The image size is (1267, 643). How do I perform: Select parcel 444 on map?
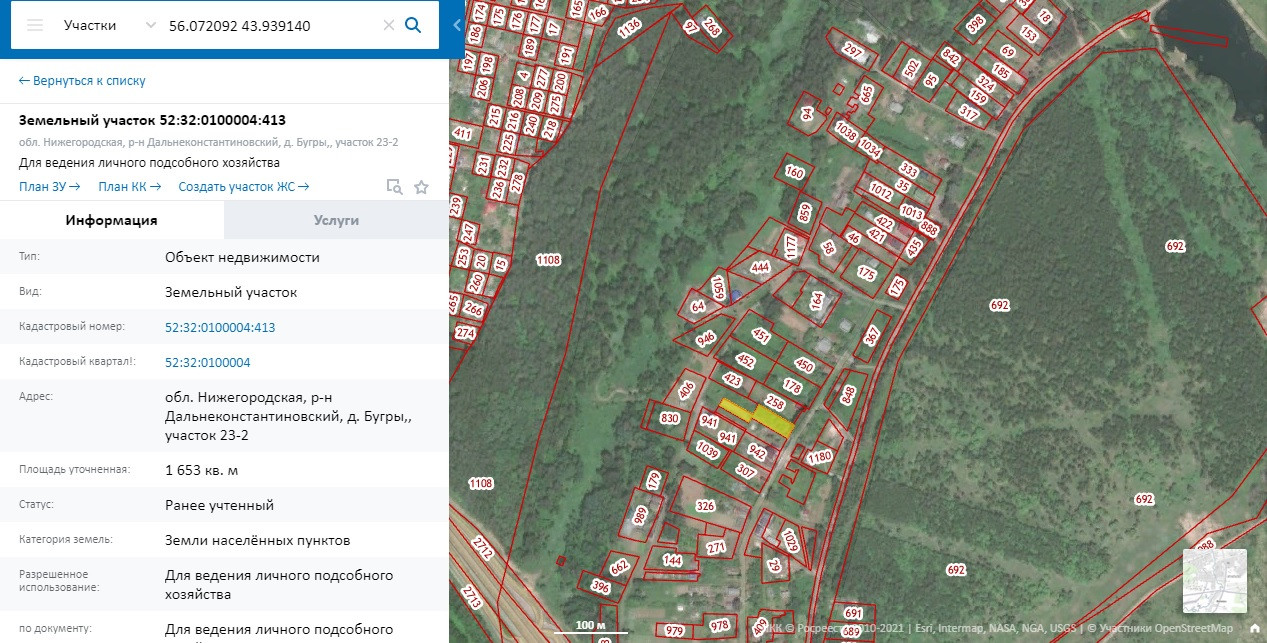point(760,267)
